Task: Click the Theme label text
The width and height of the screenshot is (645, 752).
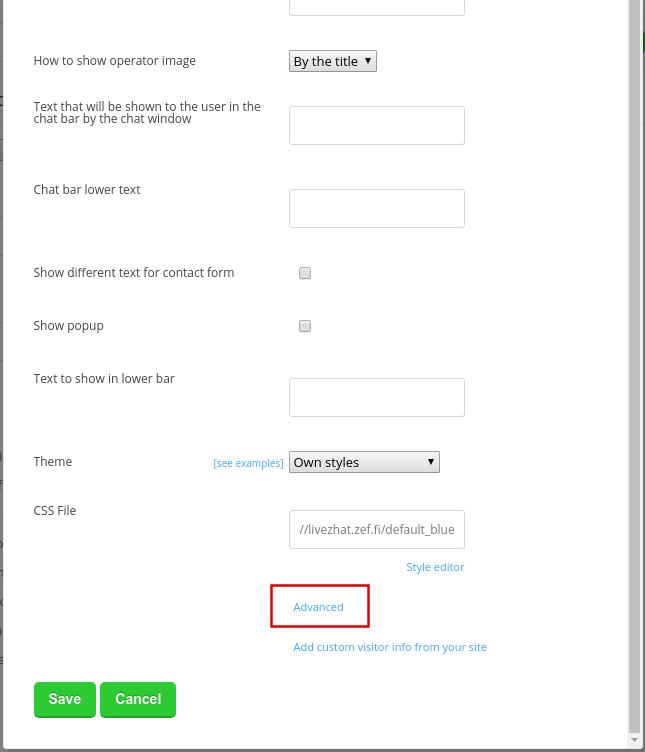Action: (x=53, y=461)
